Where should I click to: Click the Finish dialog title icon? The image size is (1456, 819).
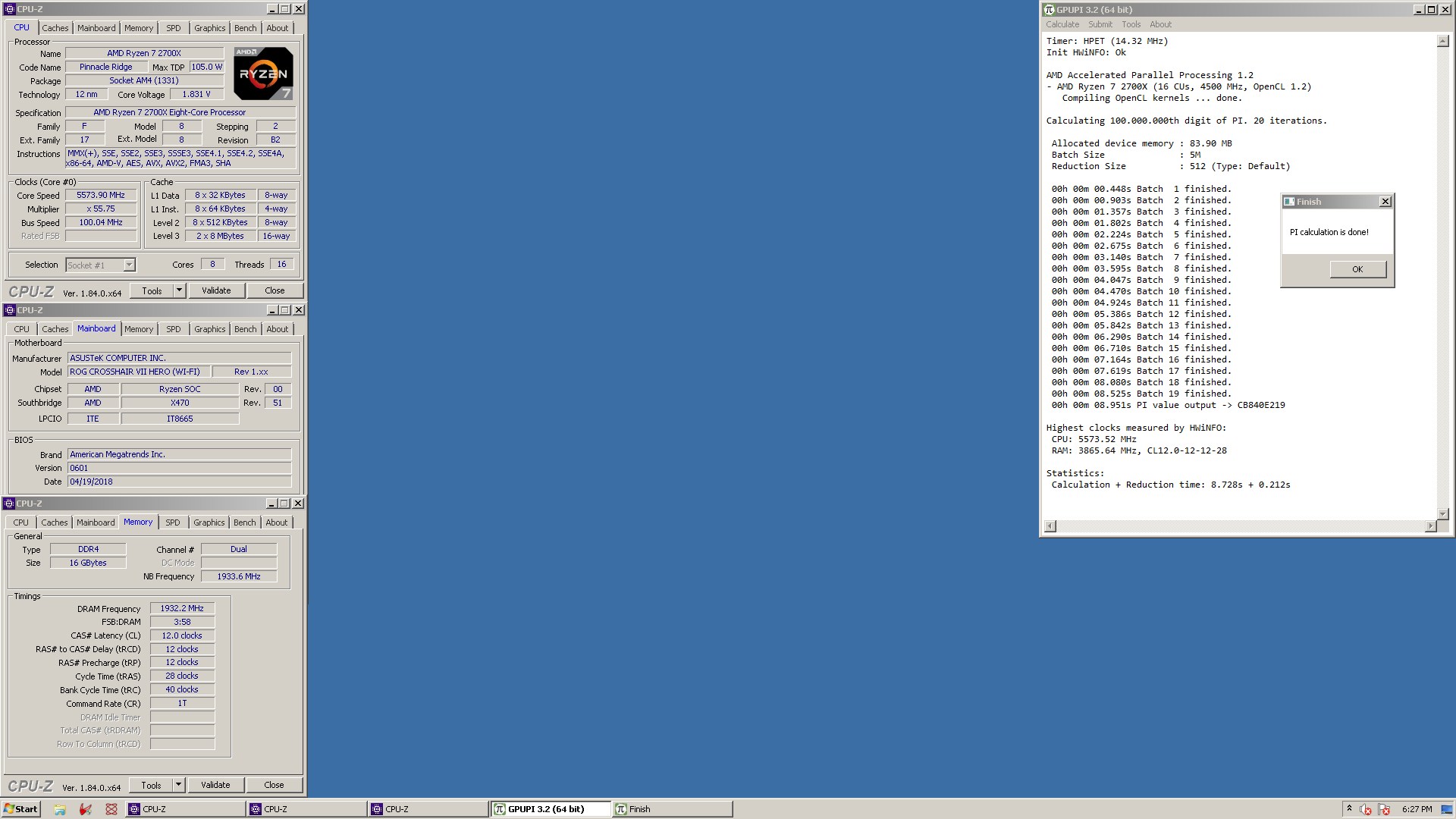pos(1288,202)
